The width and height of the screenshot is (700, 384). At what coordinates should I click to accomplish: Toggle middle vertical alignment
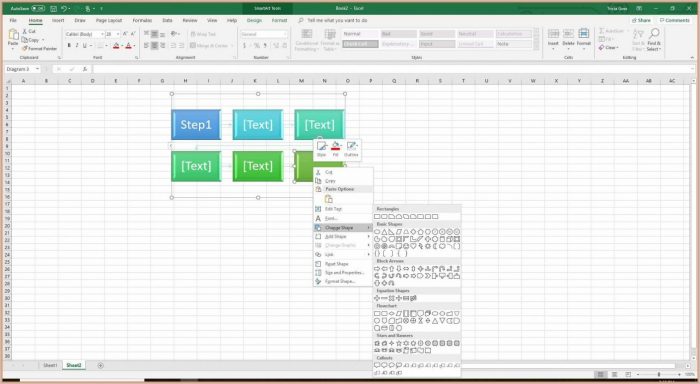coord(154,34)
